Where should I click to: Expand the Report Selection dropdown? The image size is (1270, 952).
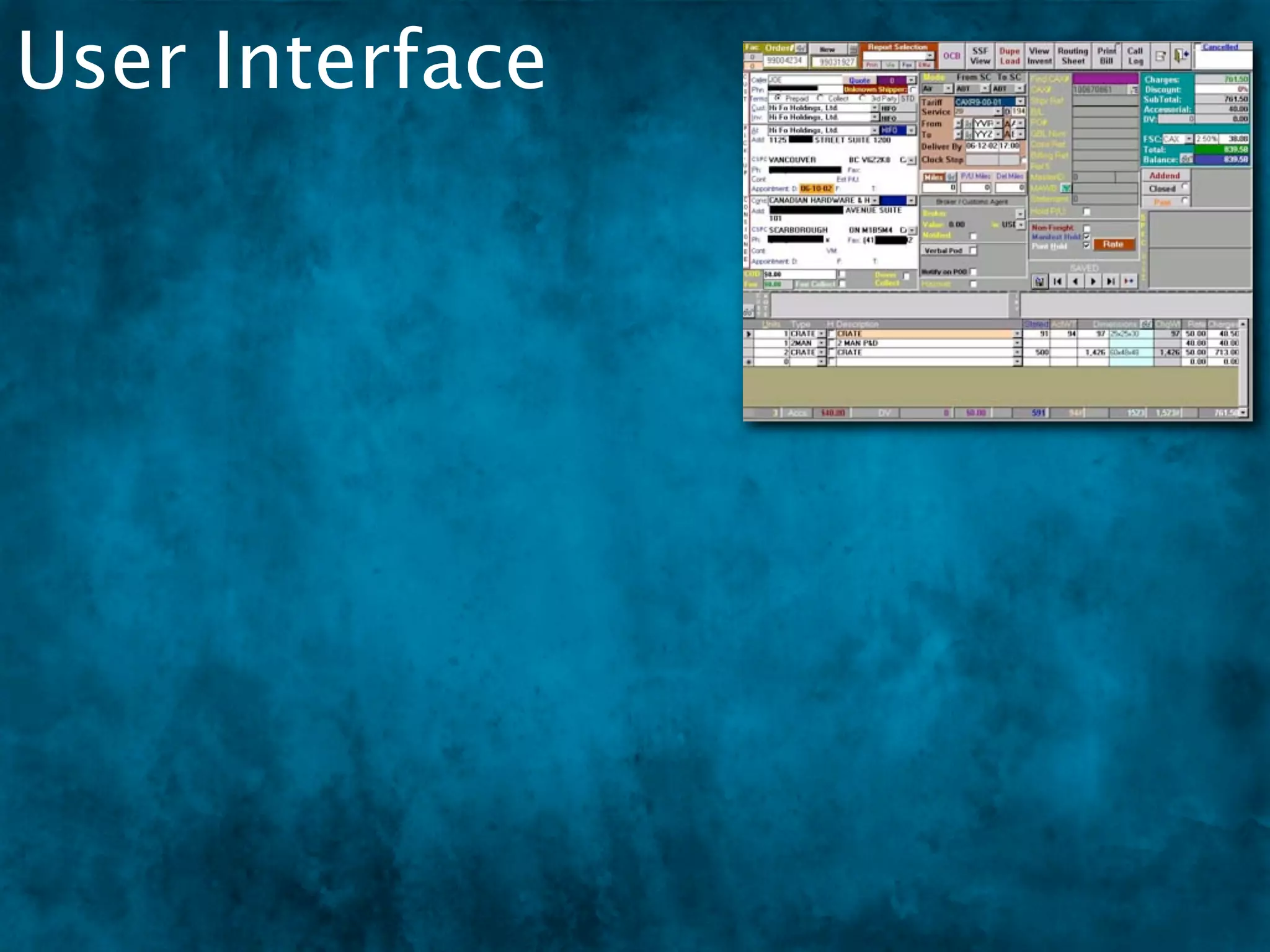pyautogui.click(x=930, y=56)
